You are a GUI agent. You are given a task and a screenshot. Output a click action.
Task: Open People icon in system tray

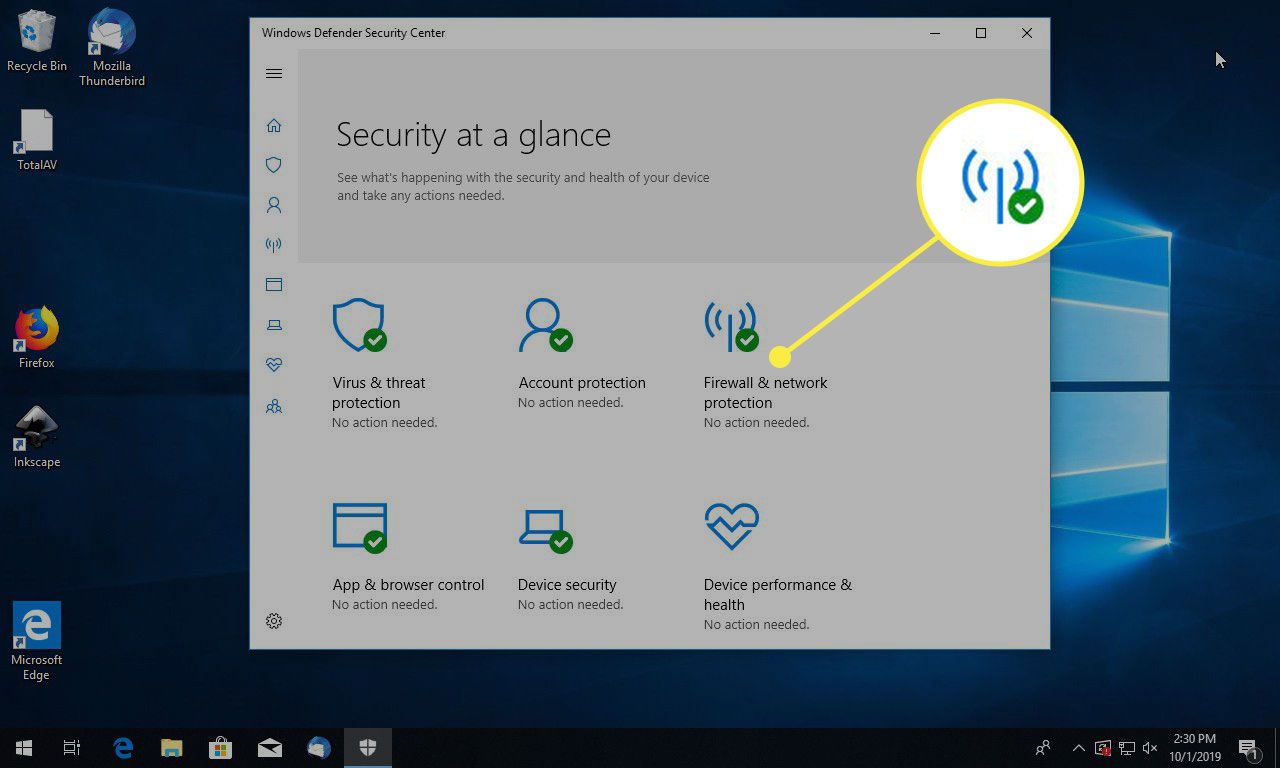tap(1043, 748)
